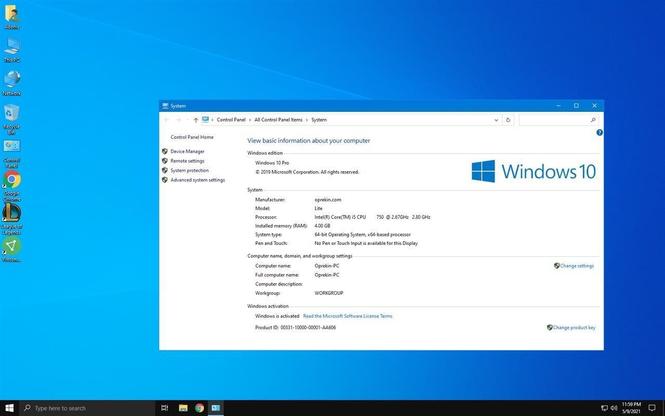Image resolution: width=665 pixels, height=416 pixels.
Task: Click the volume tray icon
Action: (x=614, y=408)
